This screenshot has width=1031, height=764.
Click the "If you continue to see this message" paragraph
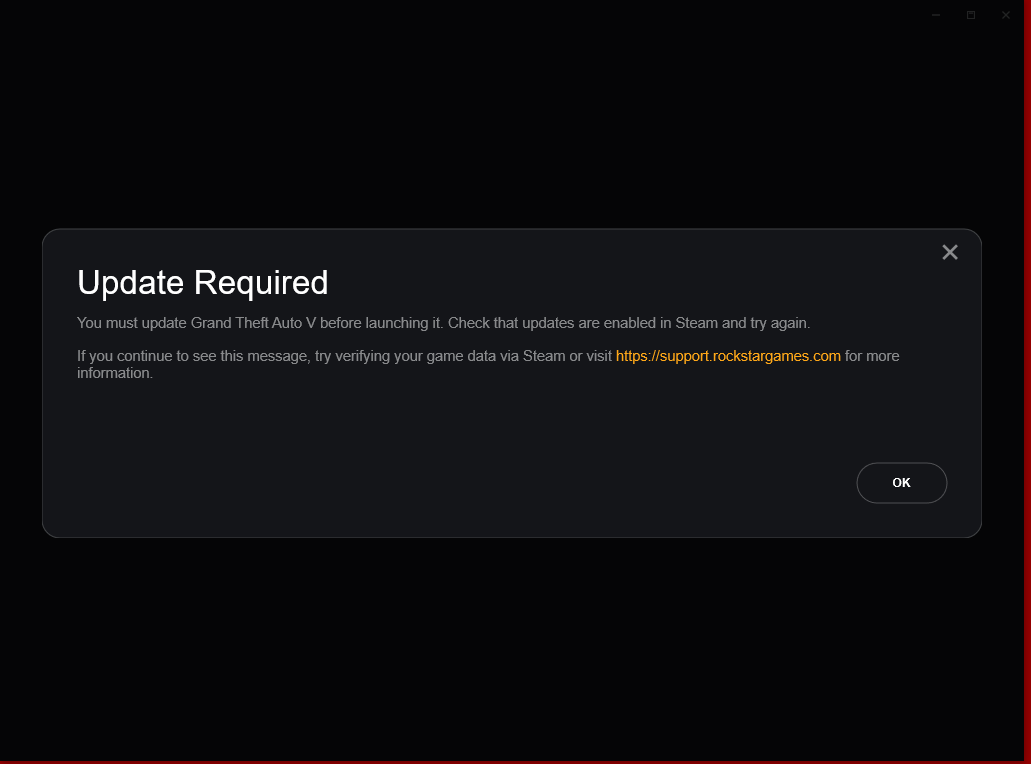(488, 364)
